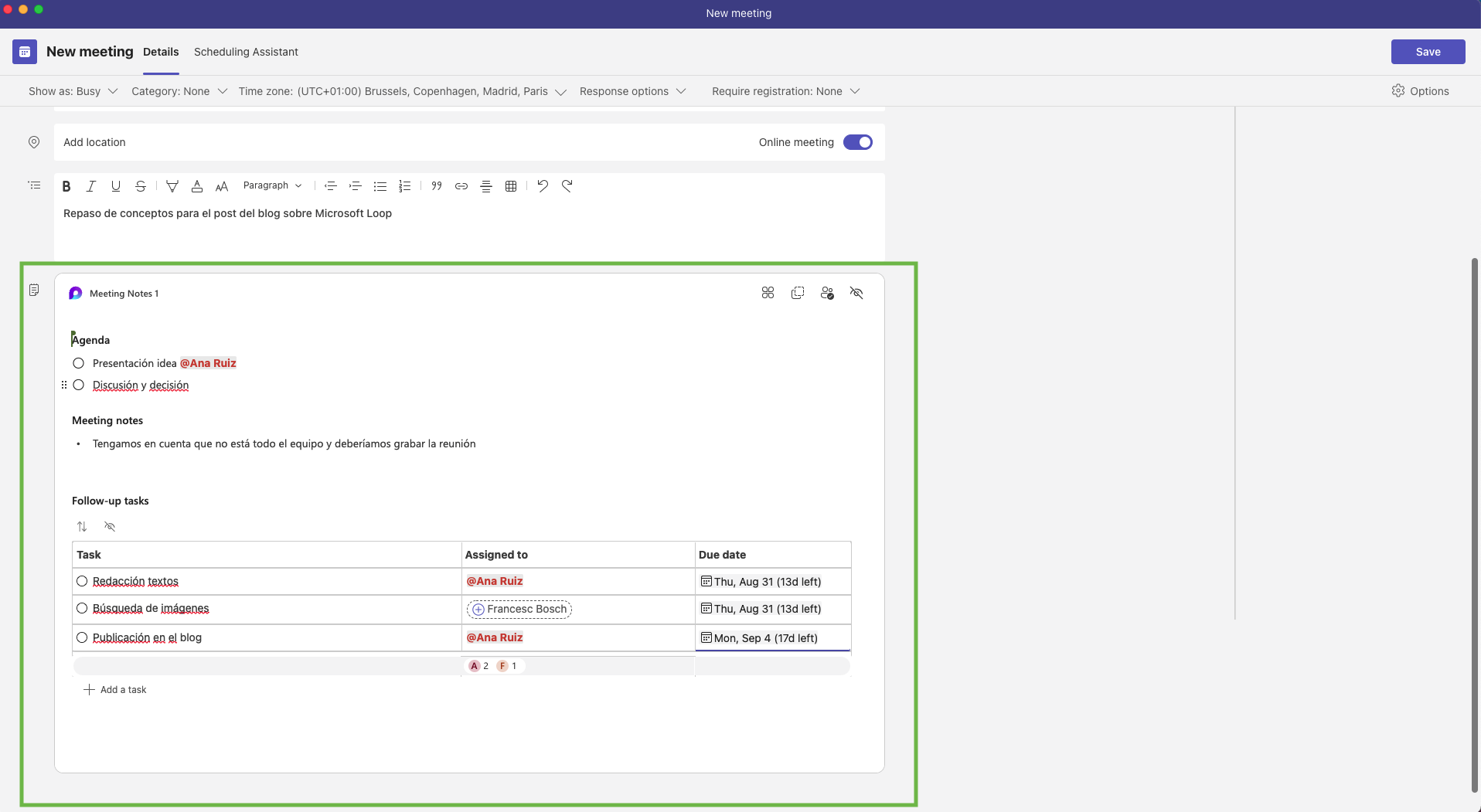
Task: Mark Publicación en el blog task complete
Action: click(82, 637)
